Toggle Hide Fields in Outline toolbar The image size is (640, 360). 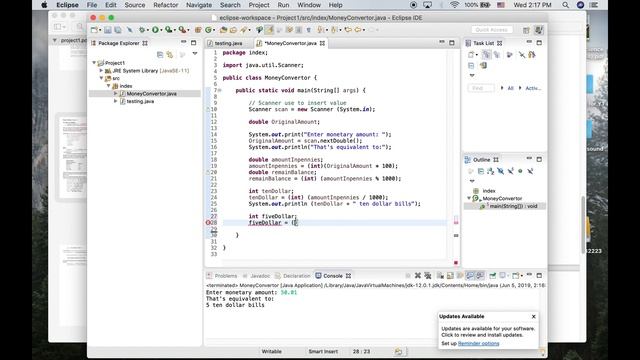pos(500,171)
